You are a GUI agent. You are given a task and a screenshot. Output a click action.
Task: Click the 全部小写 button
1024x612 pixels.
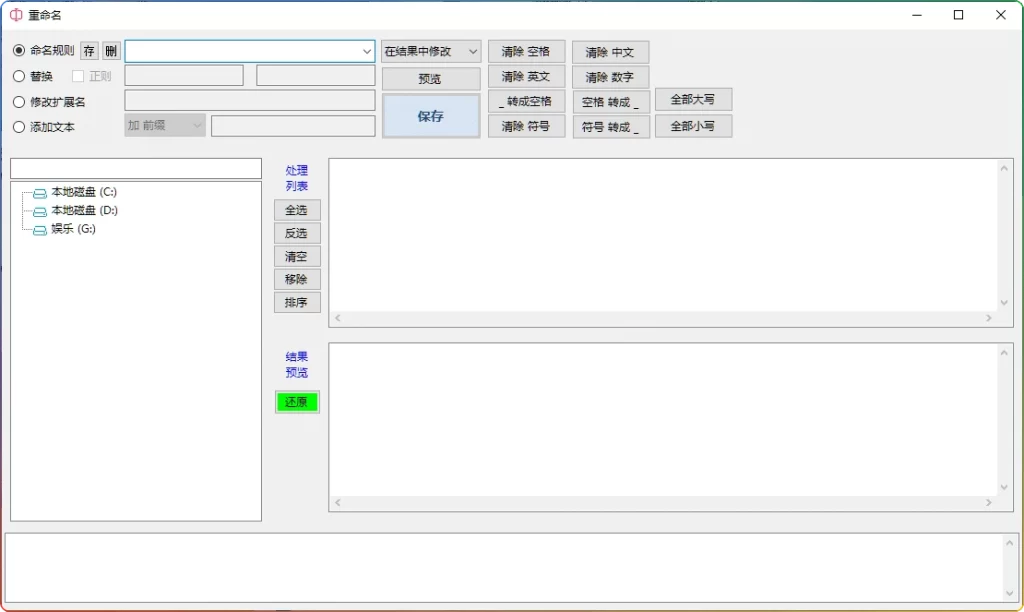pos(693,125)
